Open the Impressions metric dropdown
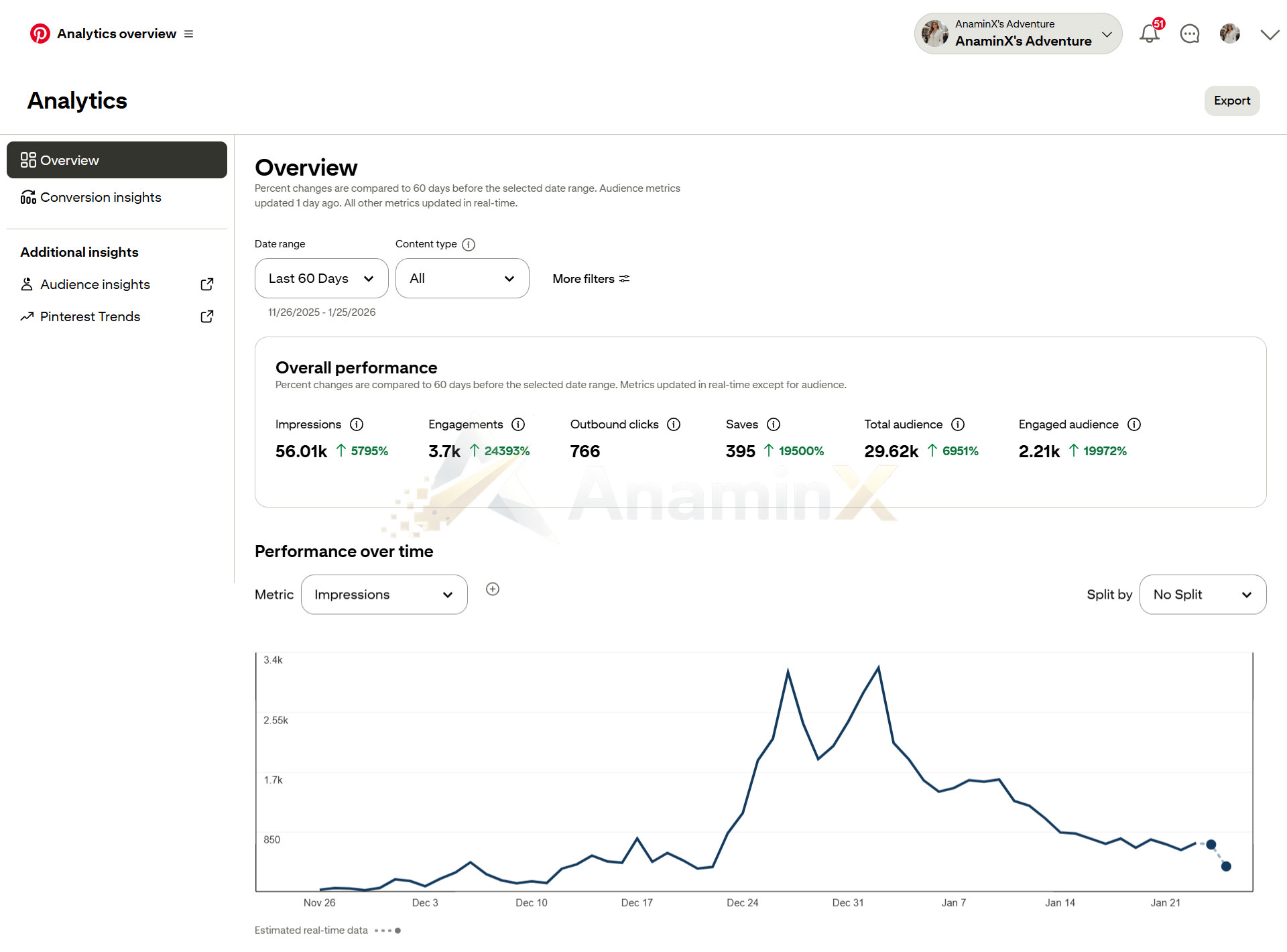Screen dimensions: 1287x952 pyautogui.click(x=384, y=595)
